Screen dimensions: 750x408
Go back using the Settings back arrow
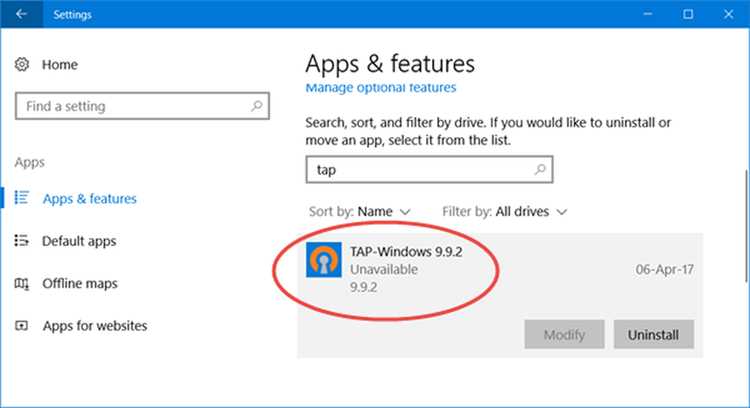21,14
